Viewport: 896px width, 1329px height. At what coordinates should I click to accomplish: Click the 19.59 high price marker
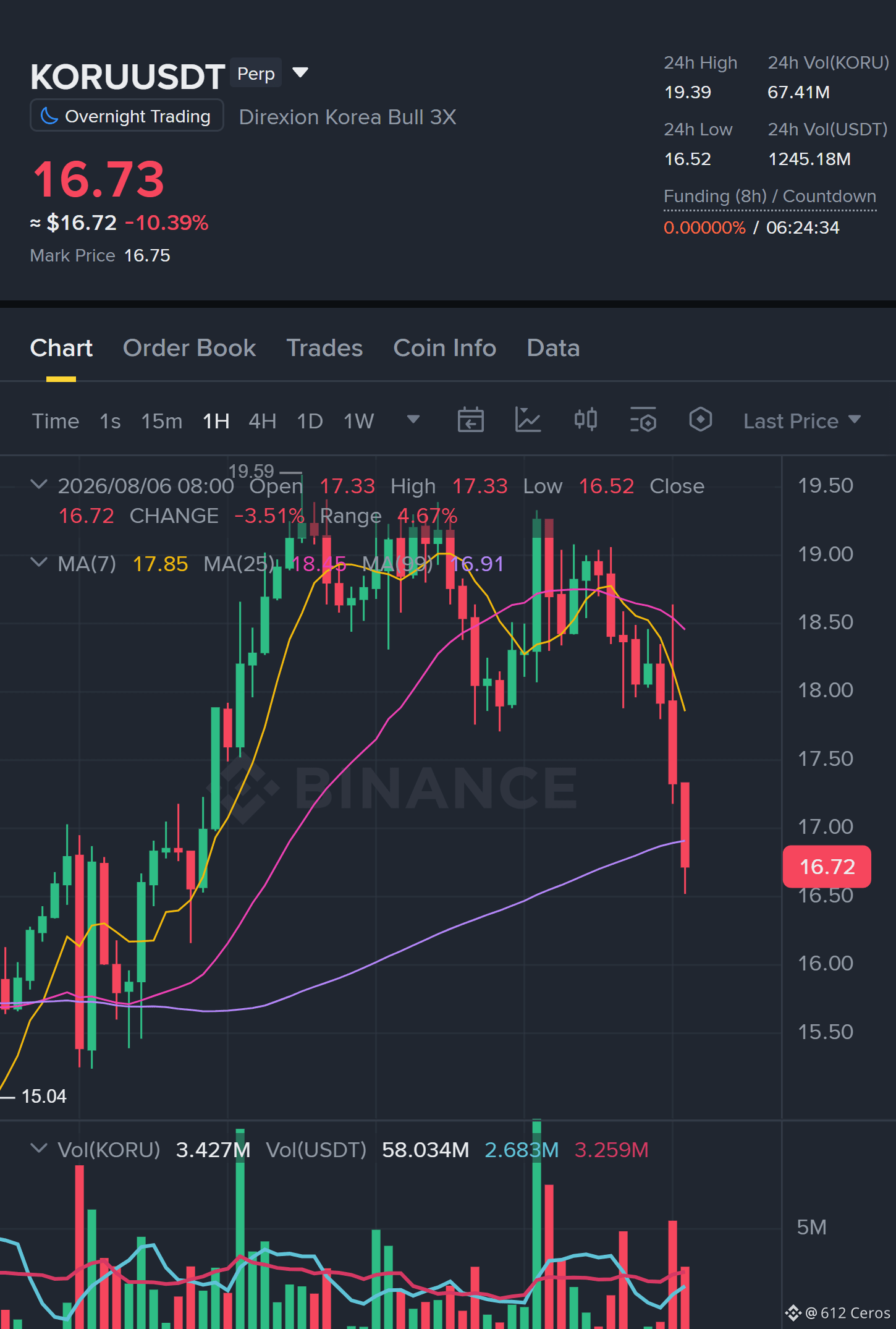(251, 471)
